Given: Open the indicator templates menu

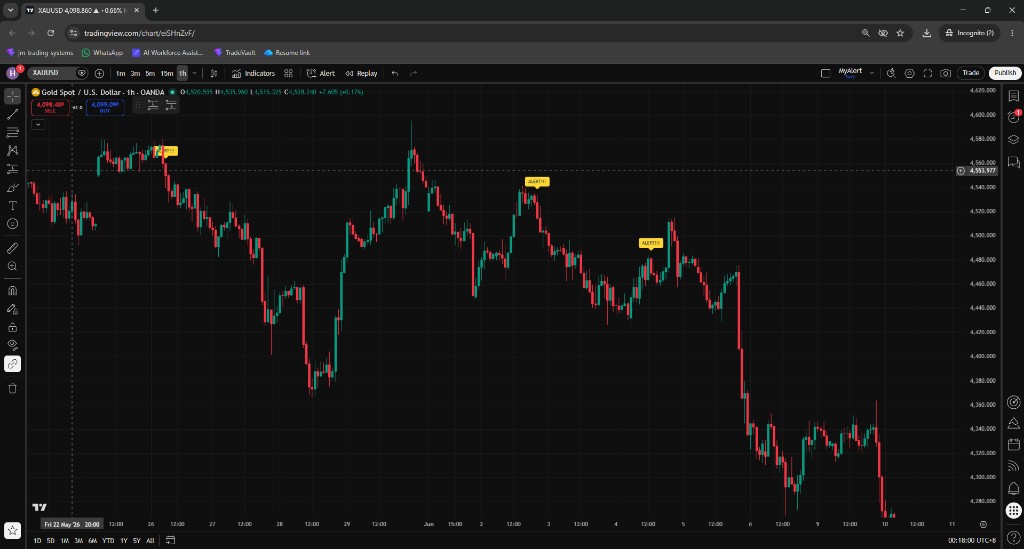Looking at the screenshot, I should [x=288, y=73].
